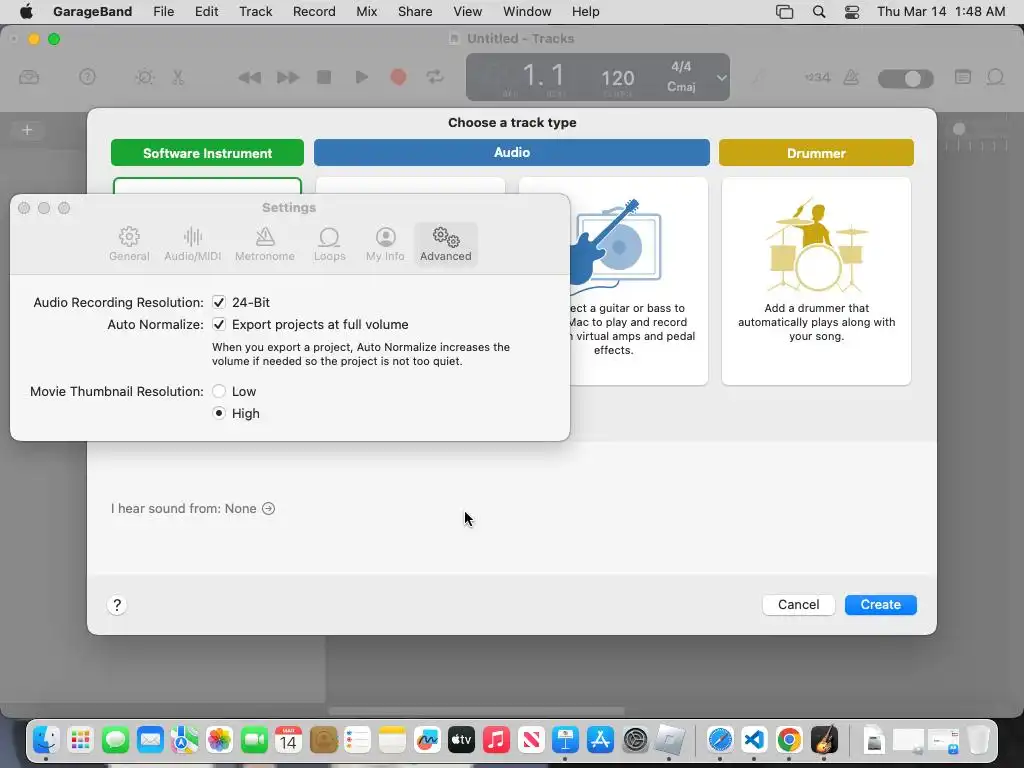Select the guitar or bass audio card

pos(638,281)
